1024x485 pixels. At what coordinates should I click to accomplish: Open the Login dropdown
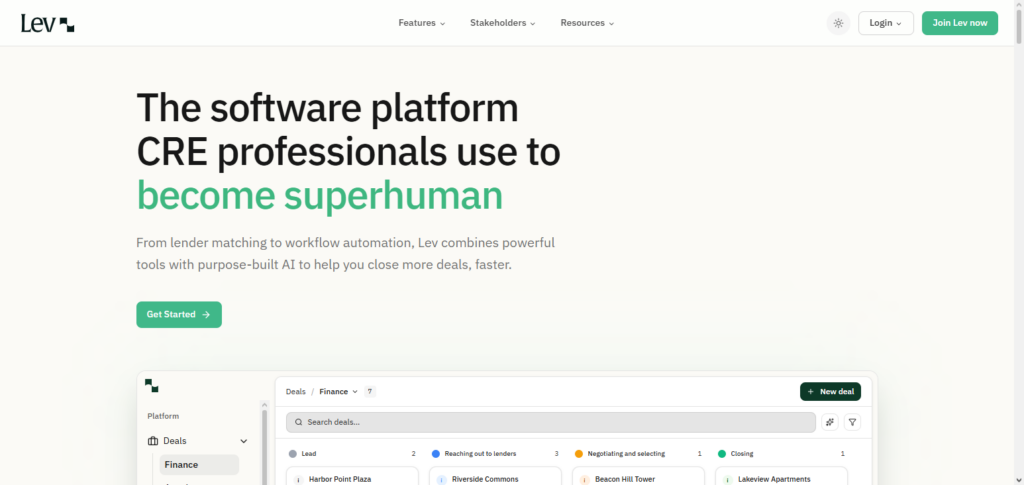point(885,23)
